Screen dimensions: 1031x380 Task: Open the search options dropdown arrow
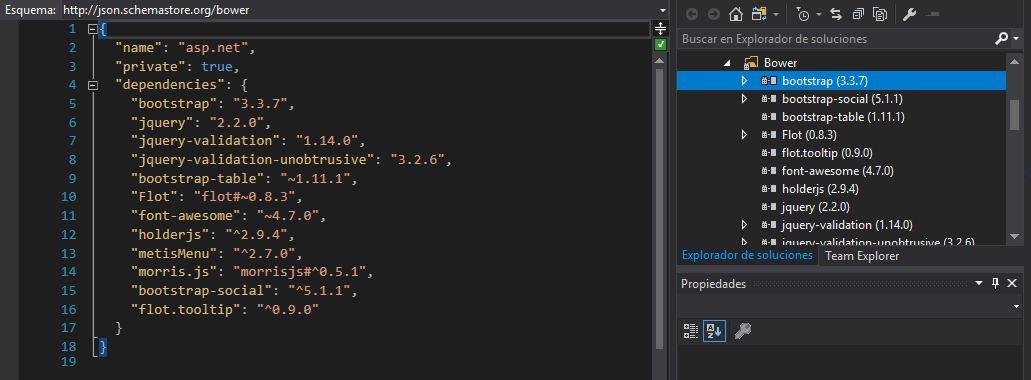(1017, 39)
